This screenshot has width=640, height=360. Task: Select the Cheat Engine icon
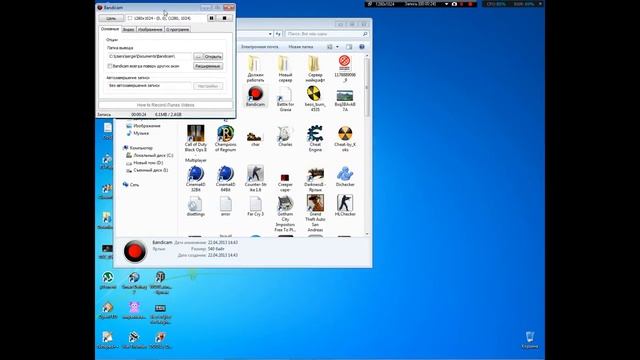[315, 139]
